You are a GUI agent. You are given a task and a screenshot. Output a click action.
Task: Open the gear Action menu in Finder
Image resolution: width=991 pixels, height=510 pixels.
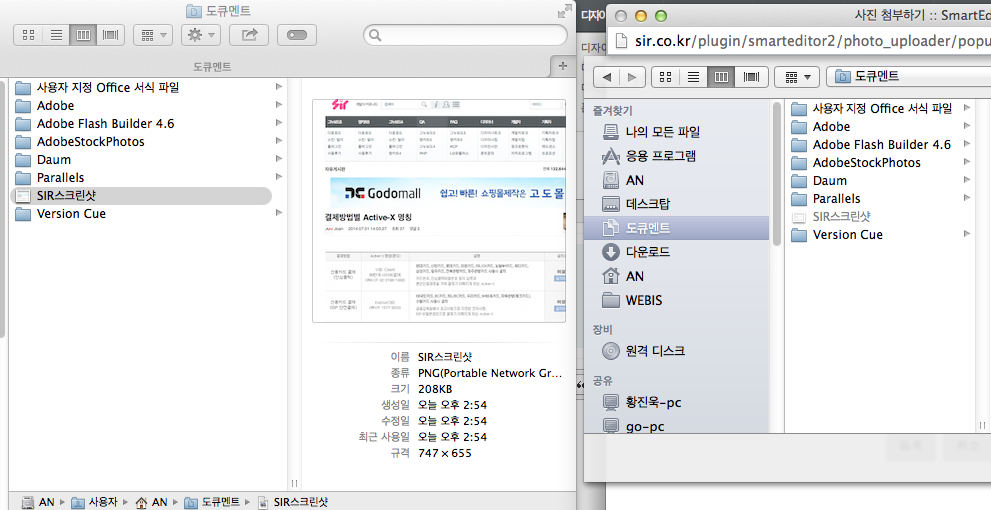point(200,35)
